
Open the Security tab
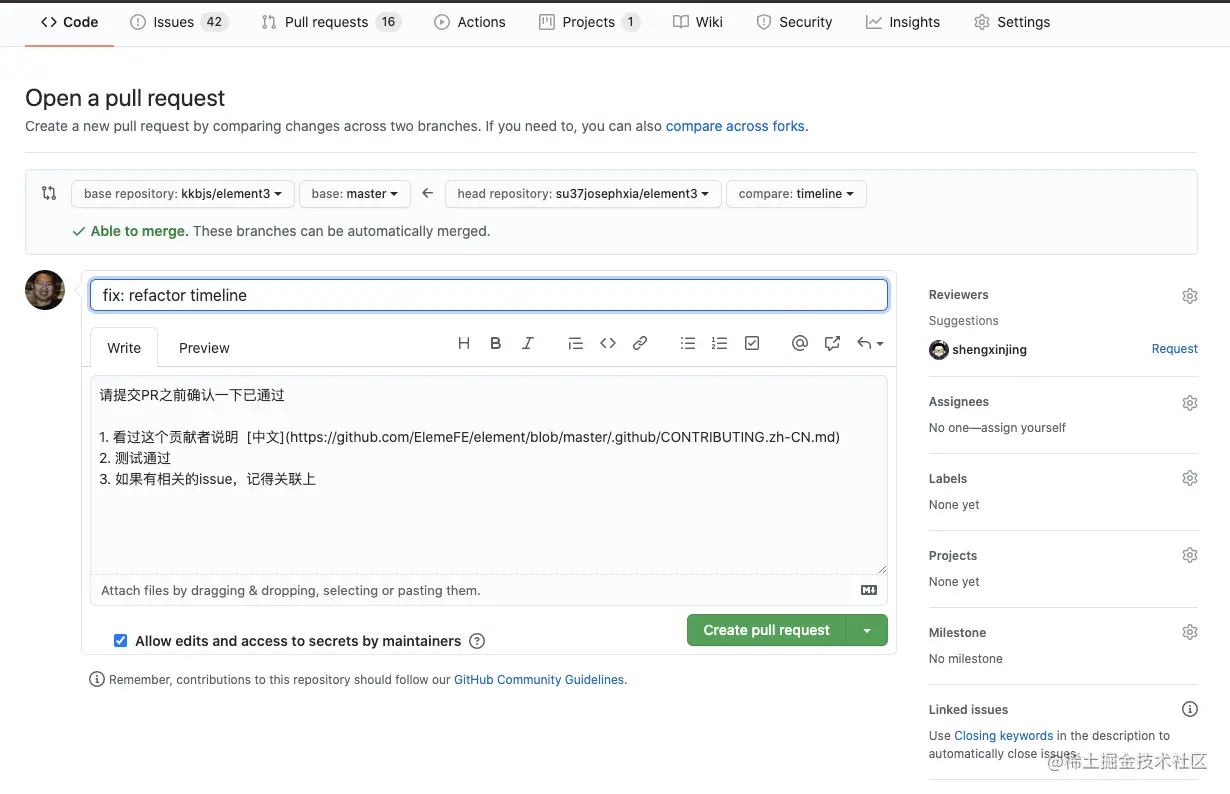click(x=794, y=22)
